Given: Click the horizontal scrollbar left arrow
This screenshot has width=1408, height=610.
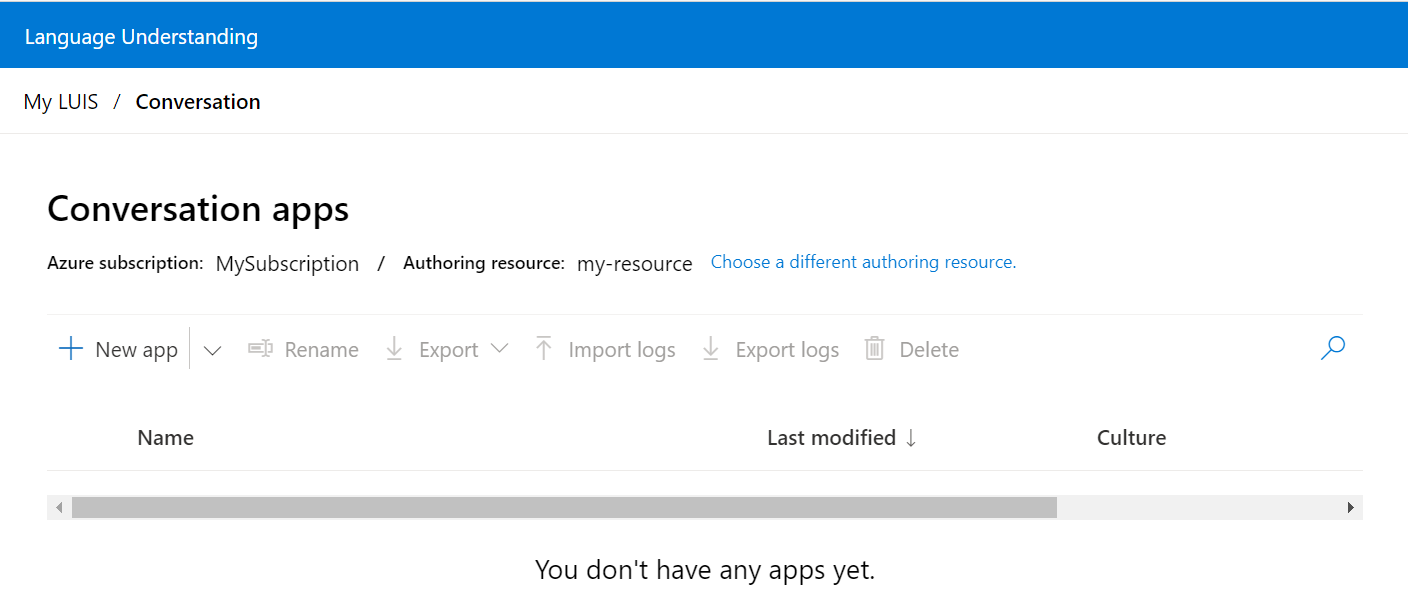Looking at the screenshot, I should [x=59, y=508].
